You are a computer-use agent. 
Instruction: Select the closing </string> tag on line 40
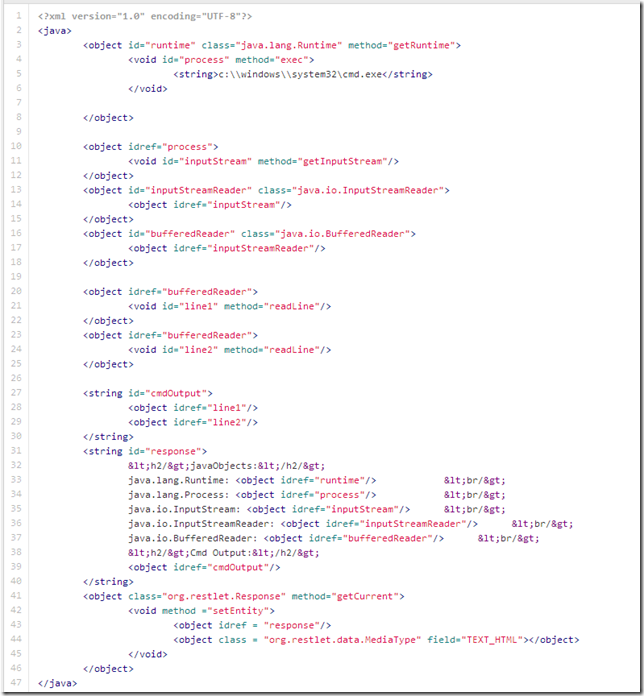tap(108, 582)
